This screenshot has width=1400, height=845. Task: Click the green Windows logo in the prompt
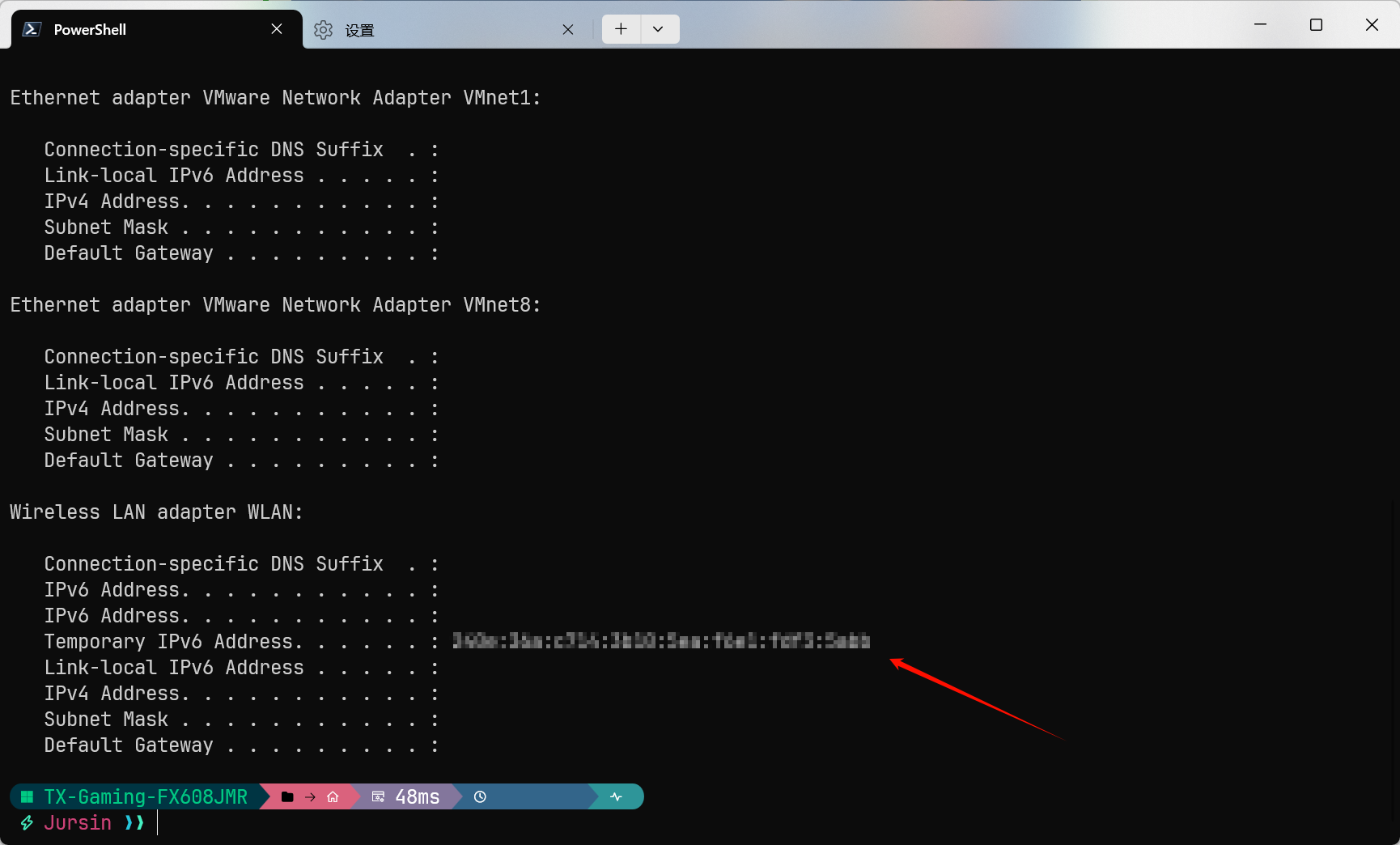coord(27,797)
